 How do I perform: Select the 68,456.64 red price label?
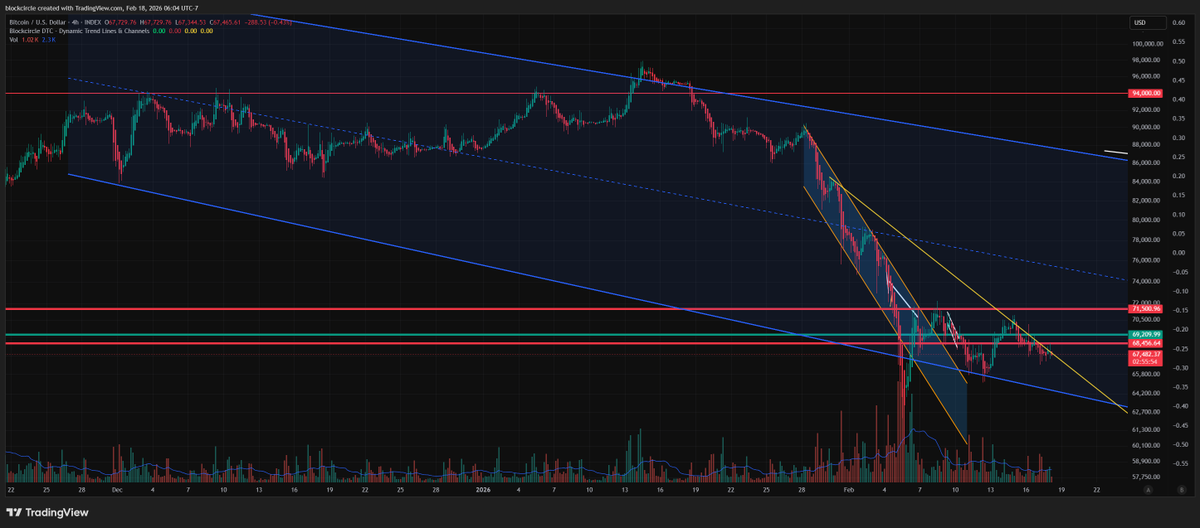pyautogui.click(x=1145, y=343)
